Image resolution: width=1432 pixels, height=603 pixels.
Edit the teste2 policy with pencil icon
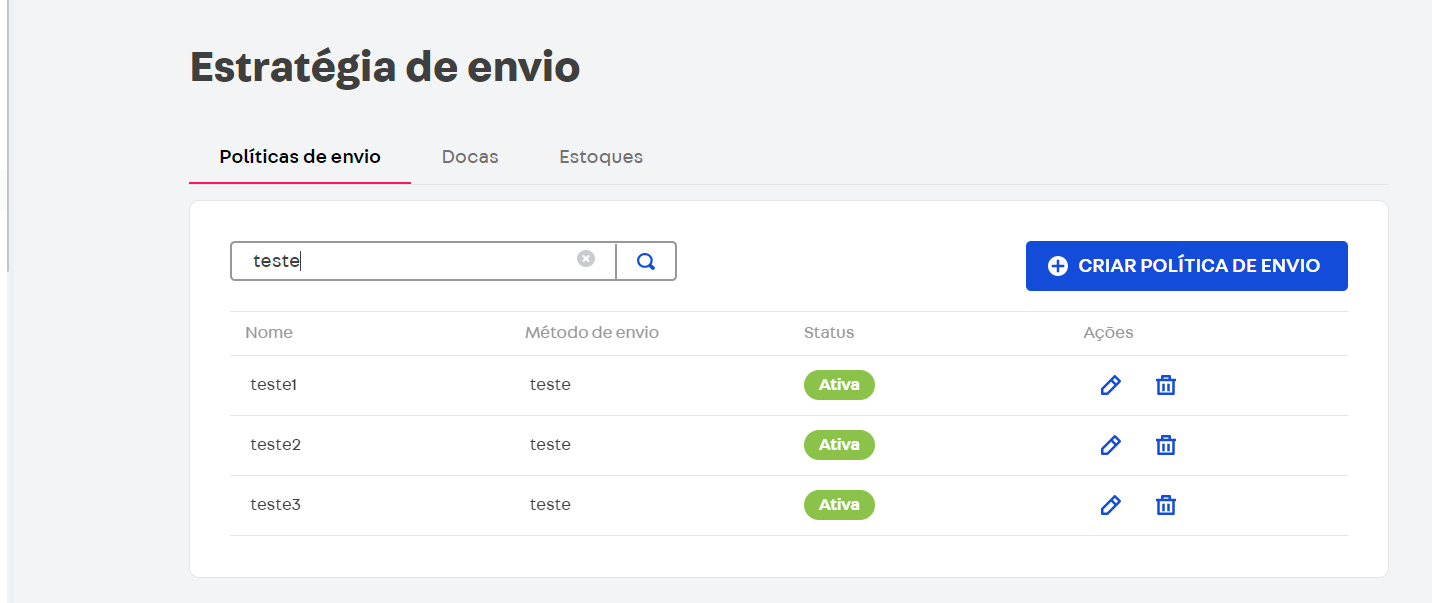coord(1110,445)
